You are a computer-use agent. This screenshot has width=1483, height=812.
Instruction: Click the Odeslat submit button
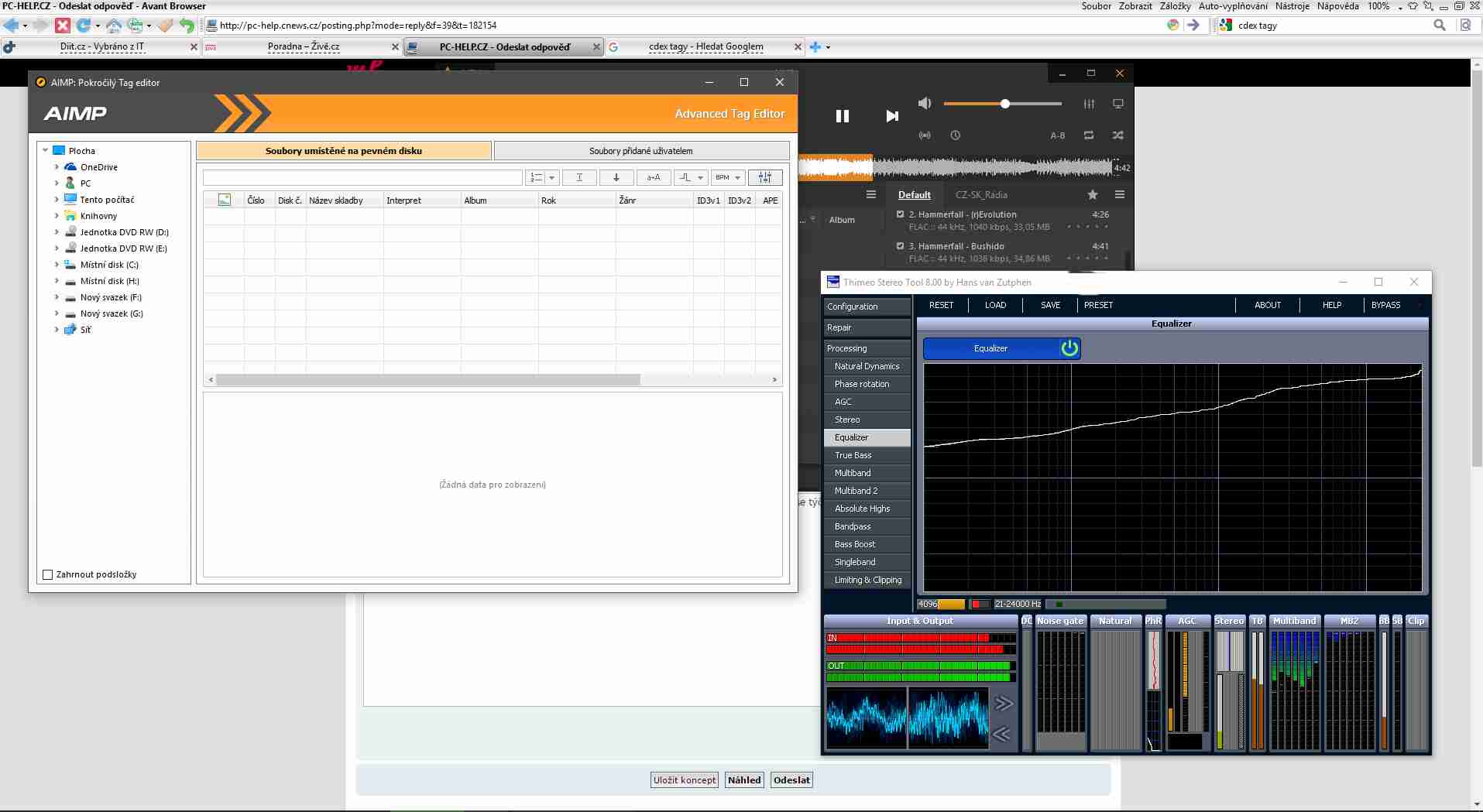tap(791, 780)
